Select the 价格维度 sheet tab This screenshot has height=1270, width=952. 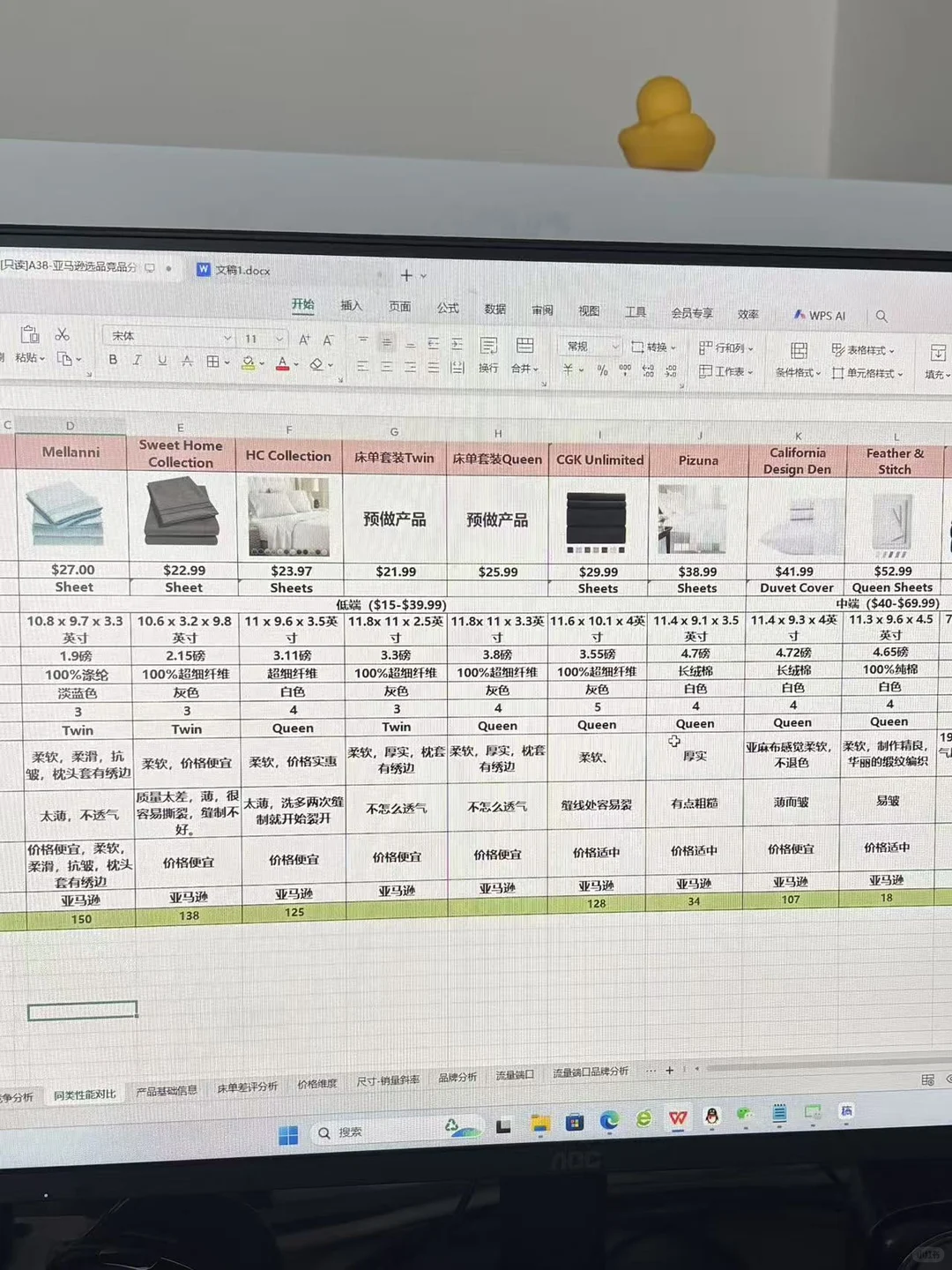pos(316,1084)
